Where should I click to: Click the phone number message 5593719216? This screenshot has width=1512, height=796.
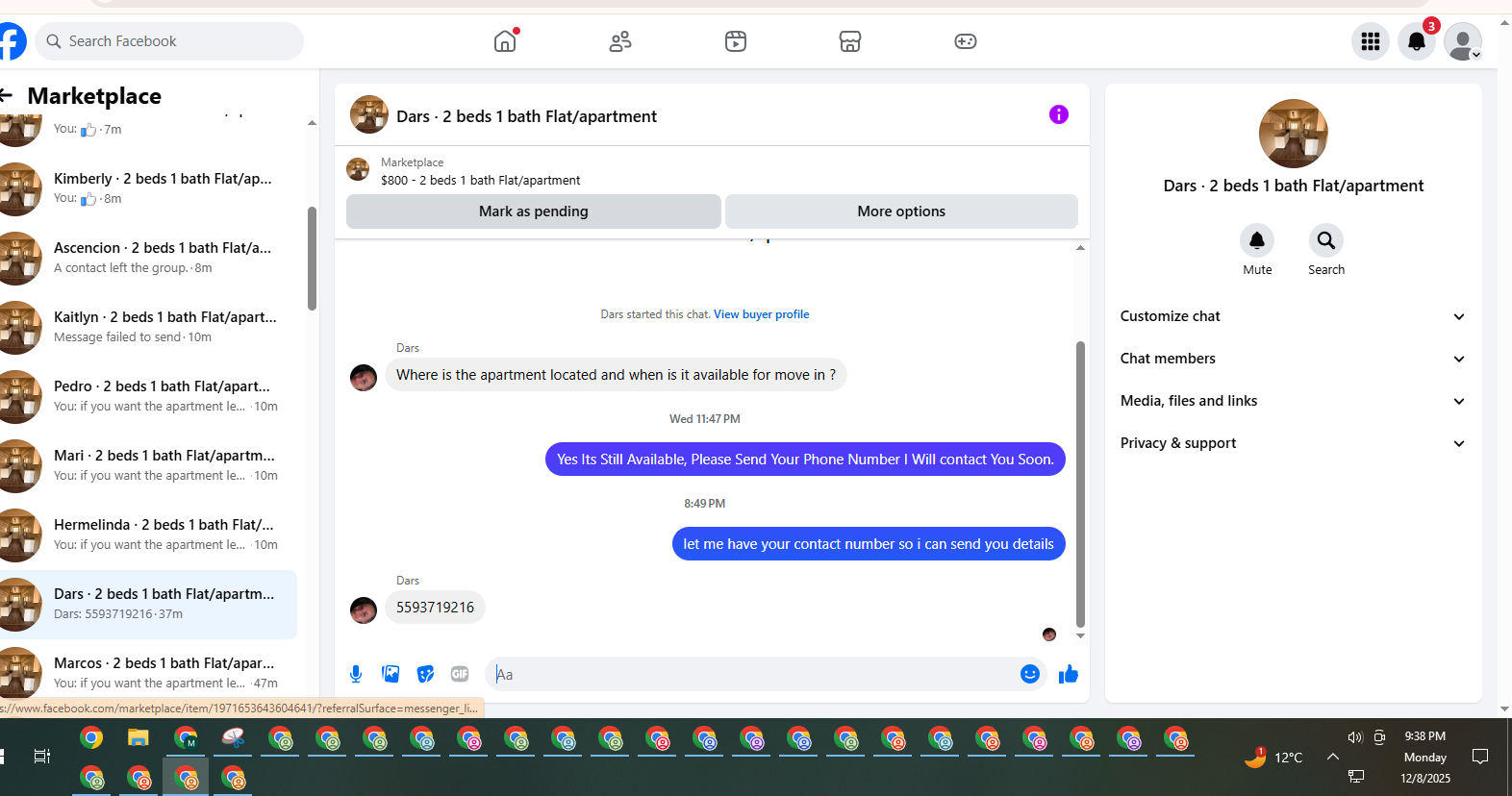[x=435, y=608]
